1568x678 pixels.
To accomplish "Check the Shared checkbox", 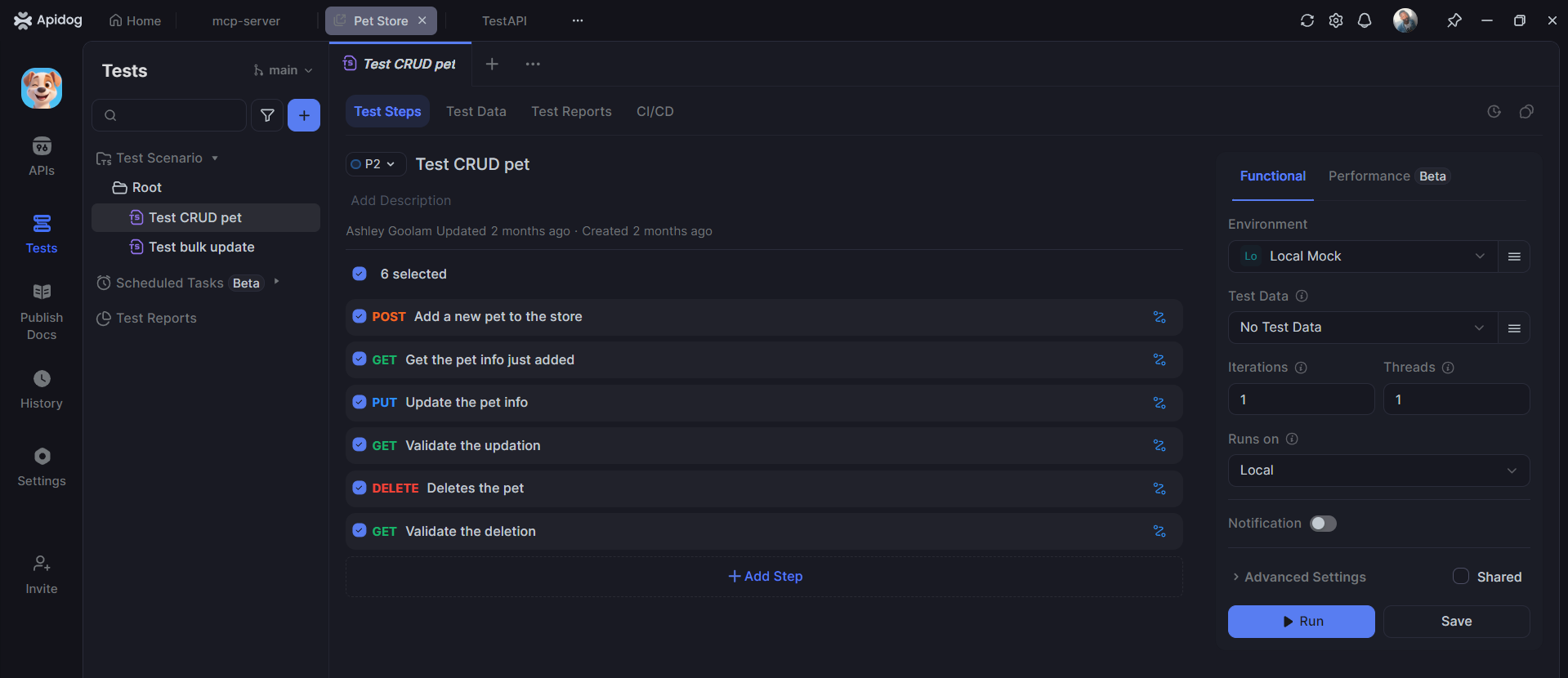I will (x=1461, y=577).
